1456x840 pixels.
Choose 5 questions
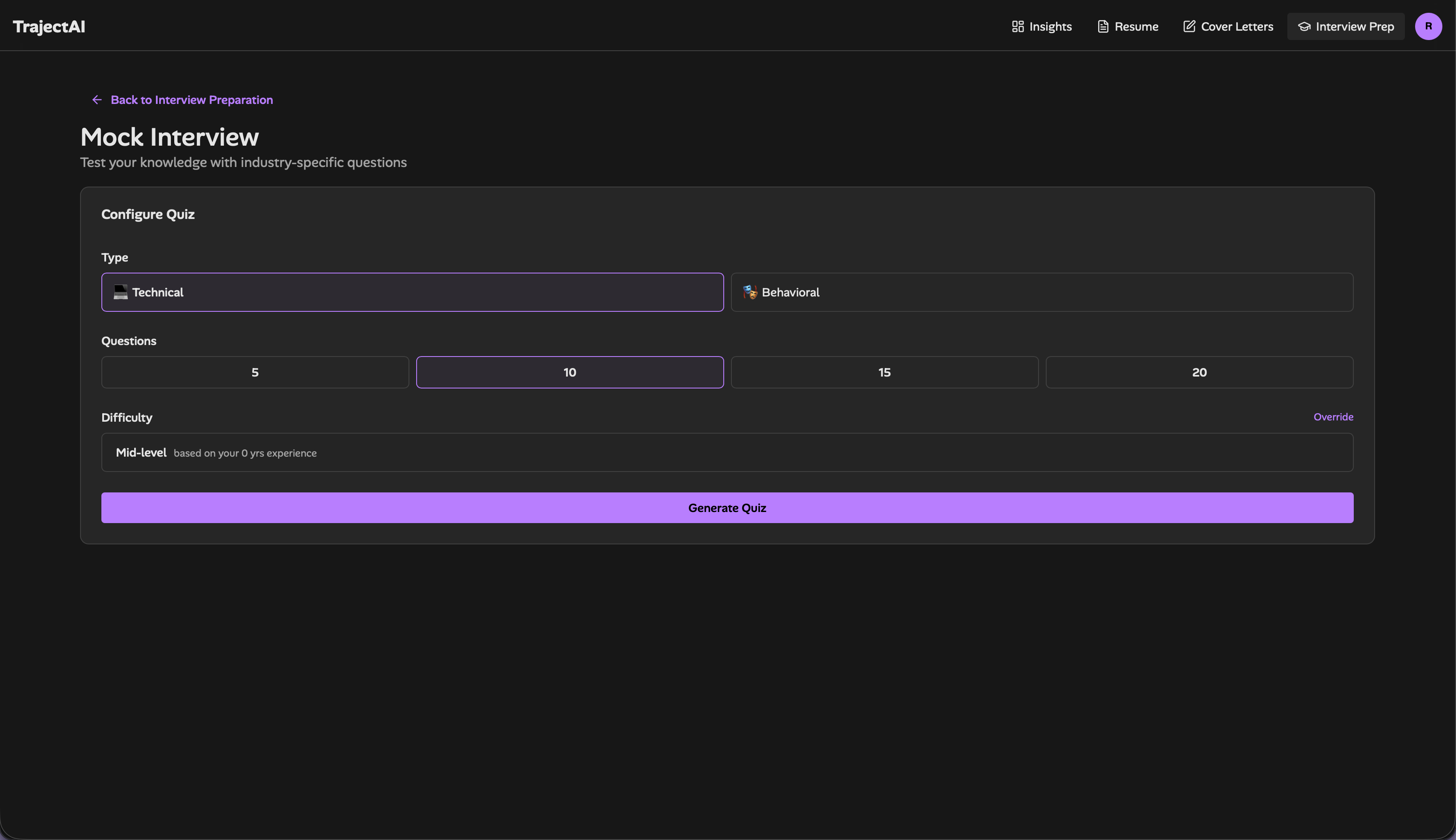pos(255,372)
